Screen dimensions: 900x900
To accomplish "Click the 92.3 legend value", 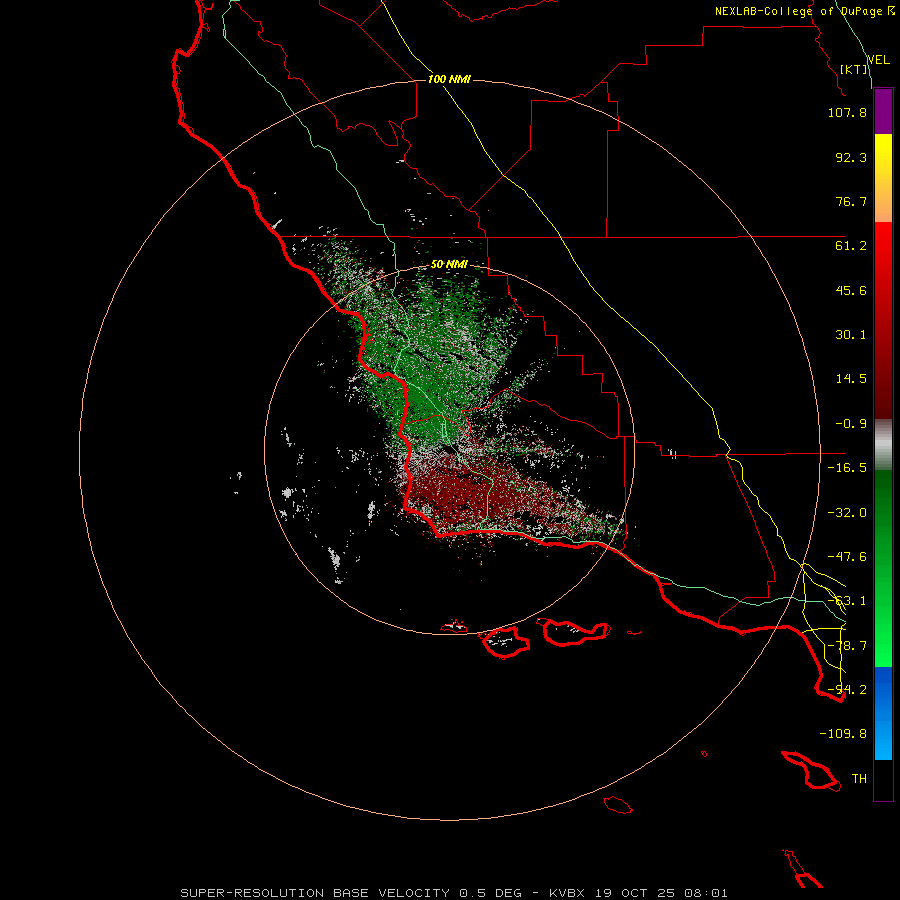I will pyautogui.click(x=851, y=157).
